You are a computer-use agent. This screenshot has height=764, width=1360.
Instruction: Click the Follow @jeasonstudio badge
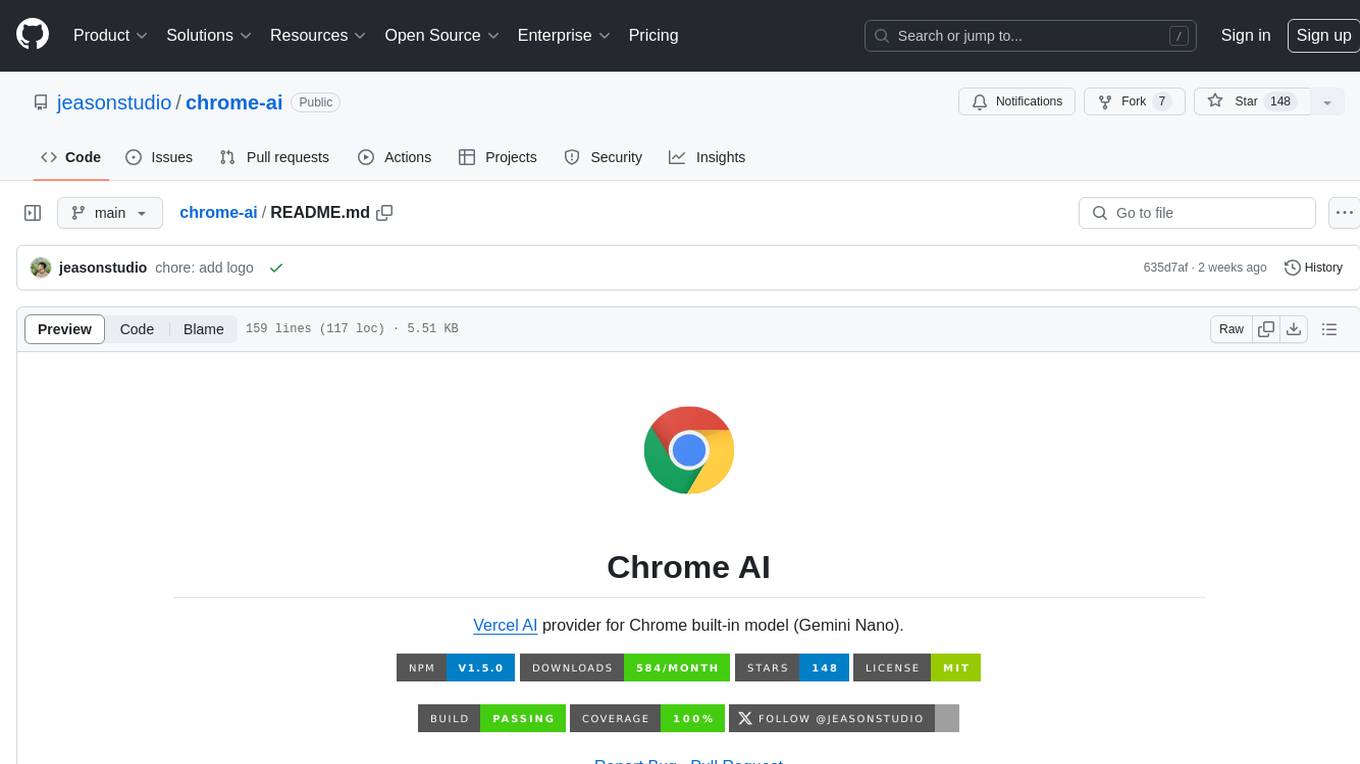(x=844, y=718)
